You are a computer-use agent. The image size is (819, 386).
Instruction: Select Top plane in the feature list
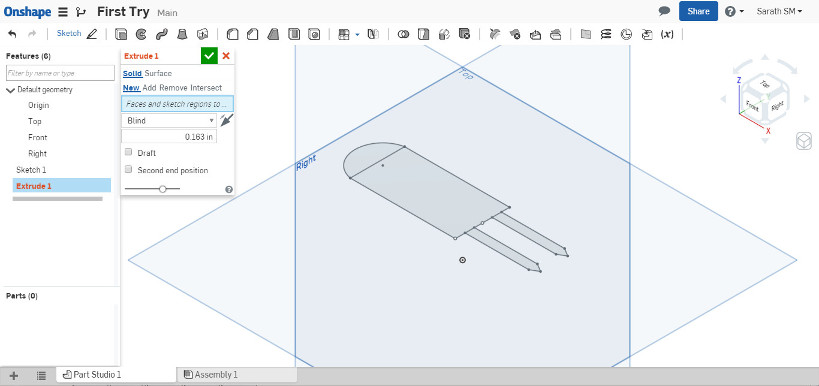pos(34,121)
